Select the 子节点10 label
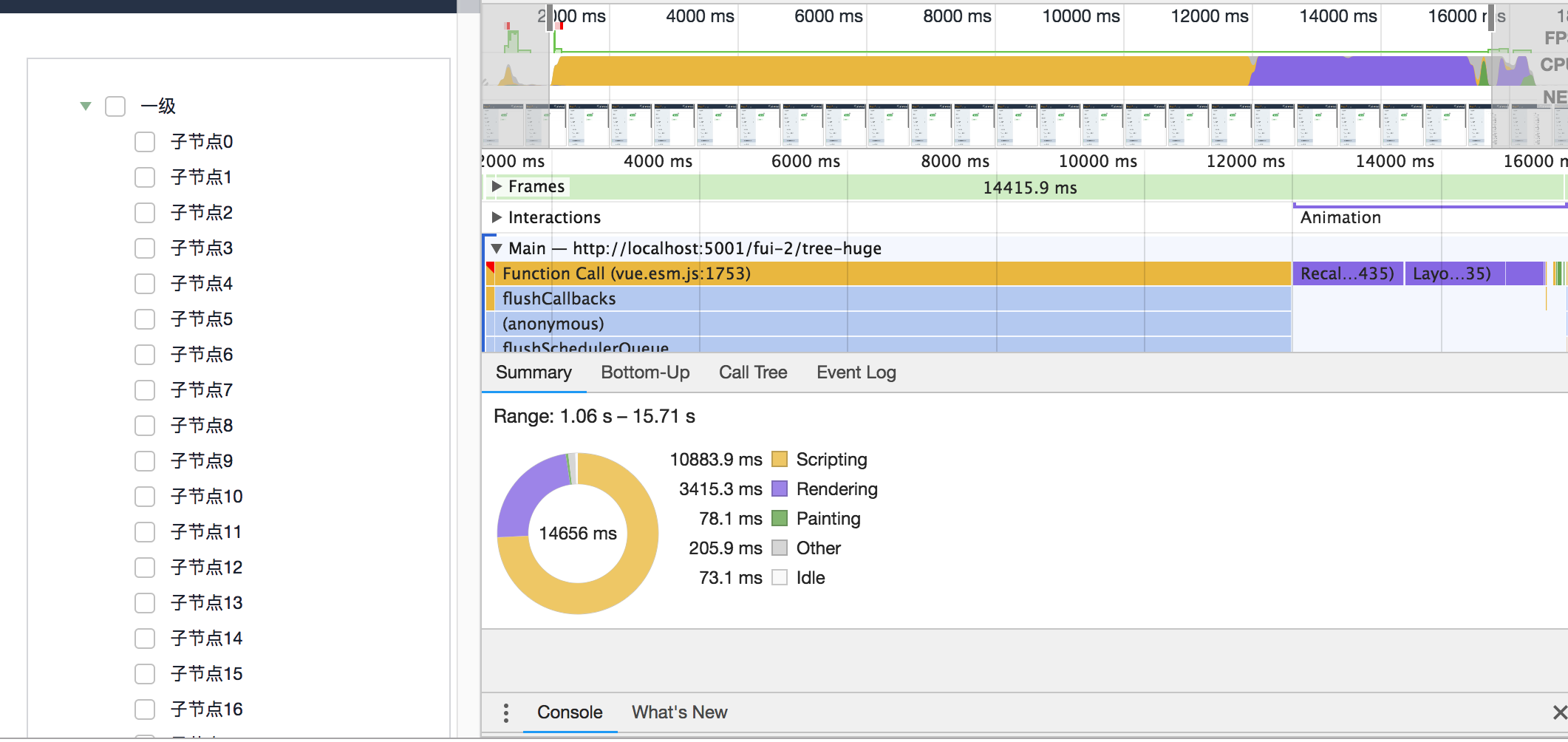This screenshot has height=742, width=1568. tap(207, 497)
